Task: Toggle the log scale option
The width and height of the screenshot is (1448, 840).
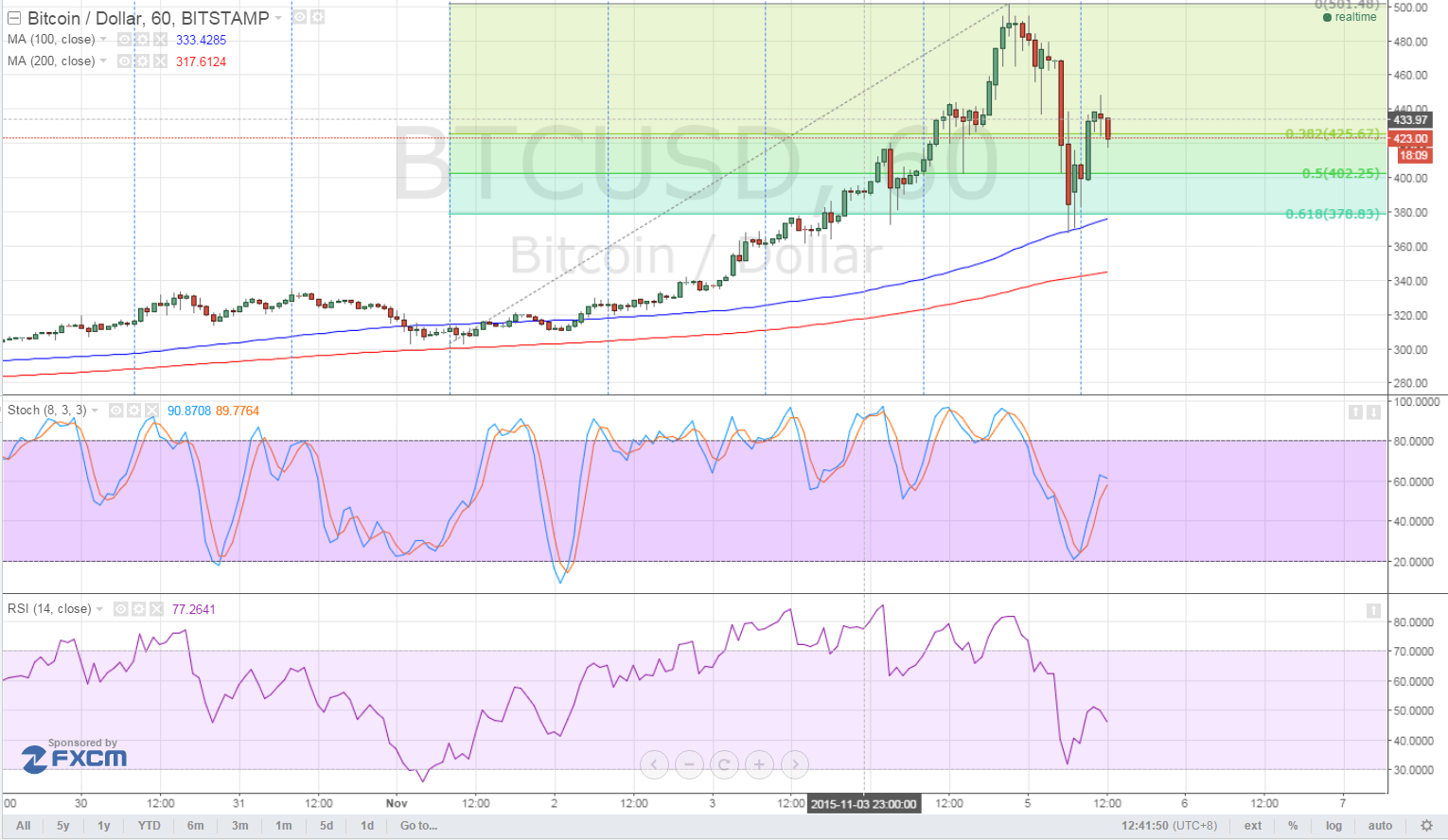Action: pyautogui.click(x=1333, y=826)
